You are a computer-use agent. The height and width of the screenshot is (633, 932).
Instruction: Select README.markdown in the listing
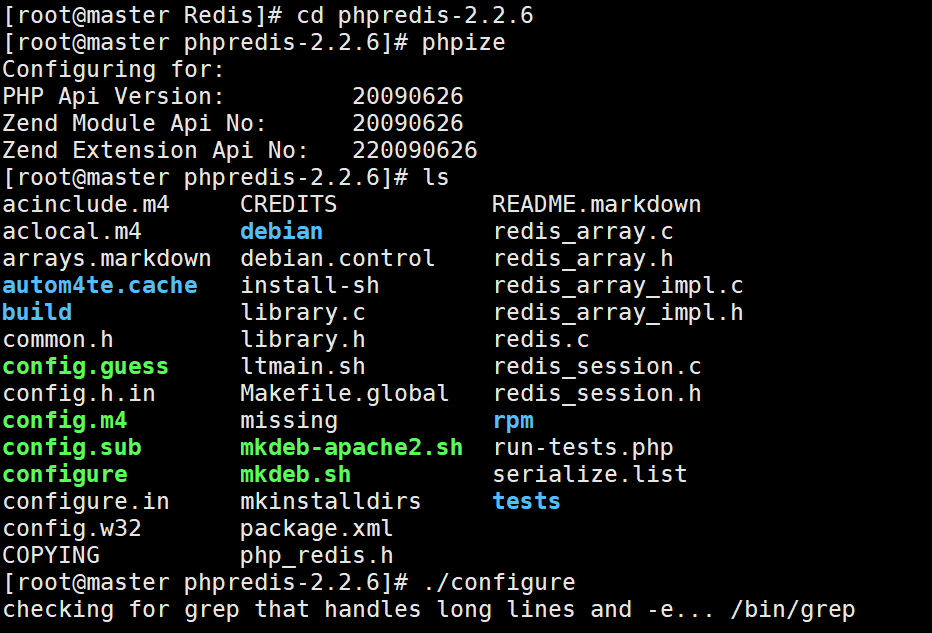(596, 204)
